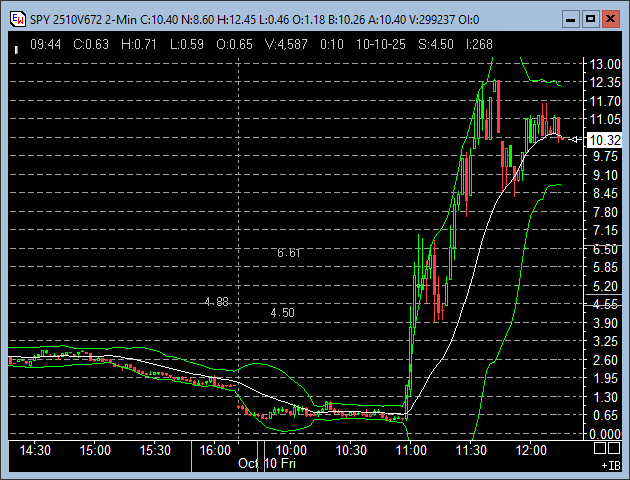This screenshot has height=480, width=630.
Task: Click the 11:00 time axis label
Action: pos(411,450)
